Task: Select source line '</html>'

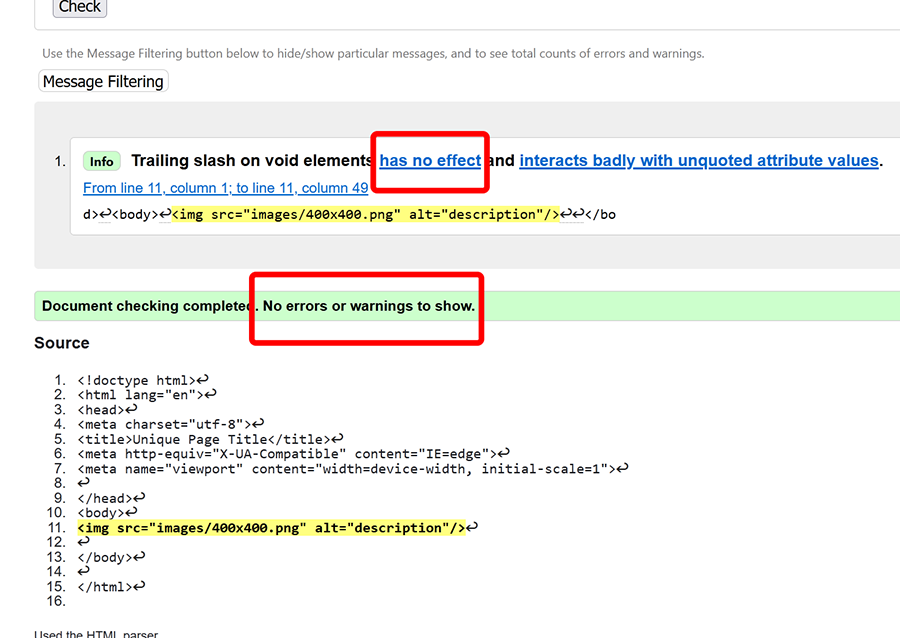Action: pyautogui.click(x=105, y=587)
